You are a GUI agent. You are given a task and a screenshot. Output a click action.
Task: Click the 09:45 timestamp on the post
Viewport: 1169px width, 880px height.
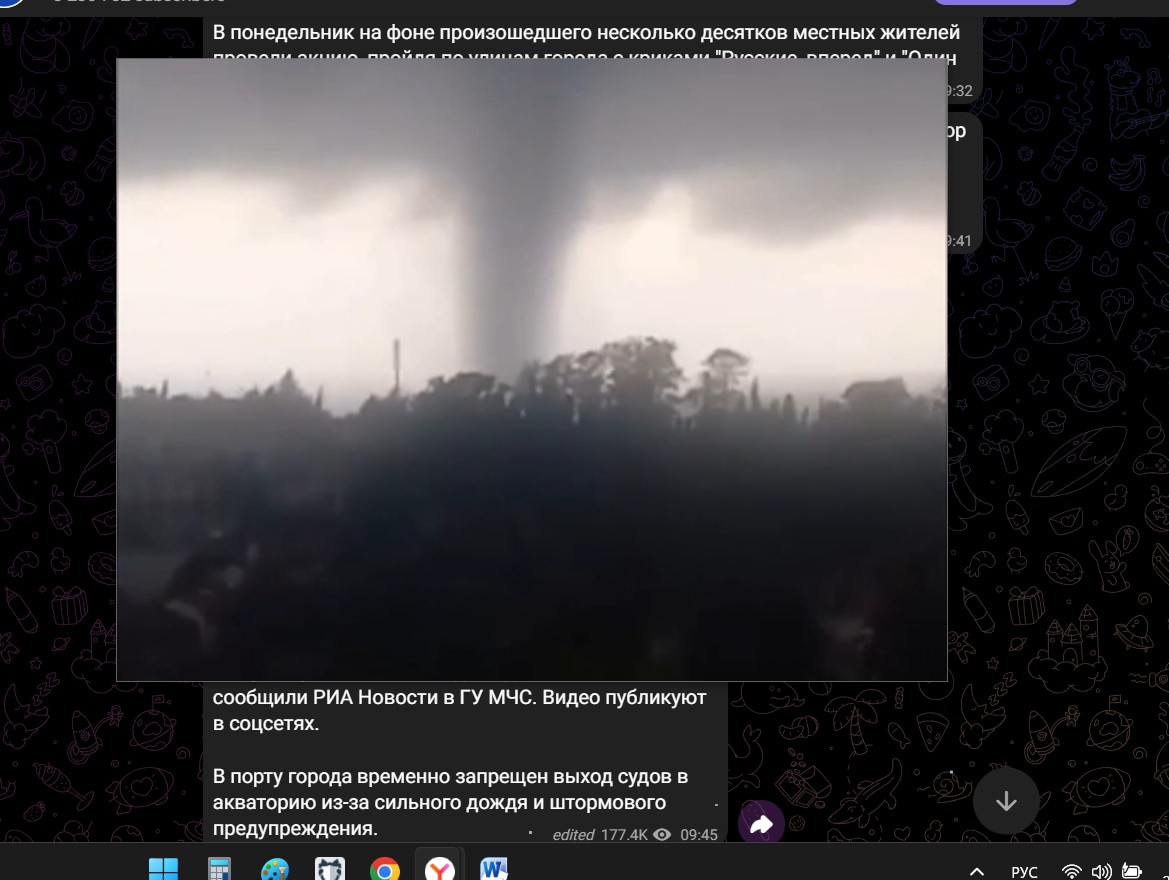pyautogui.click(x=699, y=835)
